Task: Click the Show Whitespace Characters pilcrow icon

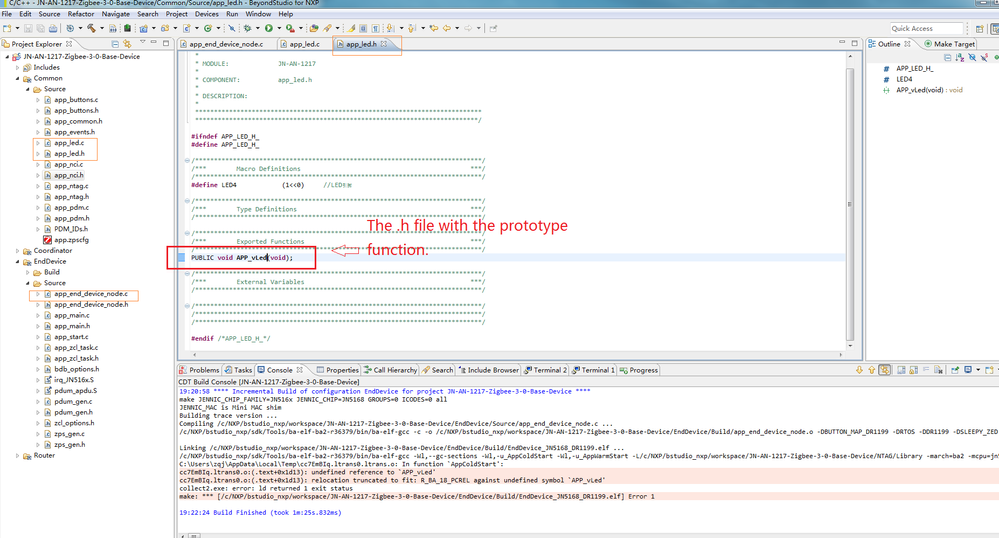Action: click(x=375, y=28)
